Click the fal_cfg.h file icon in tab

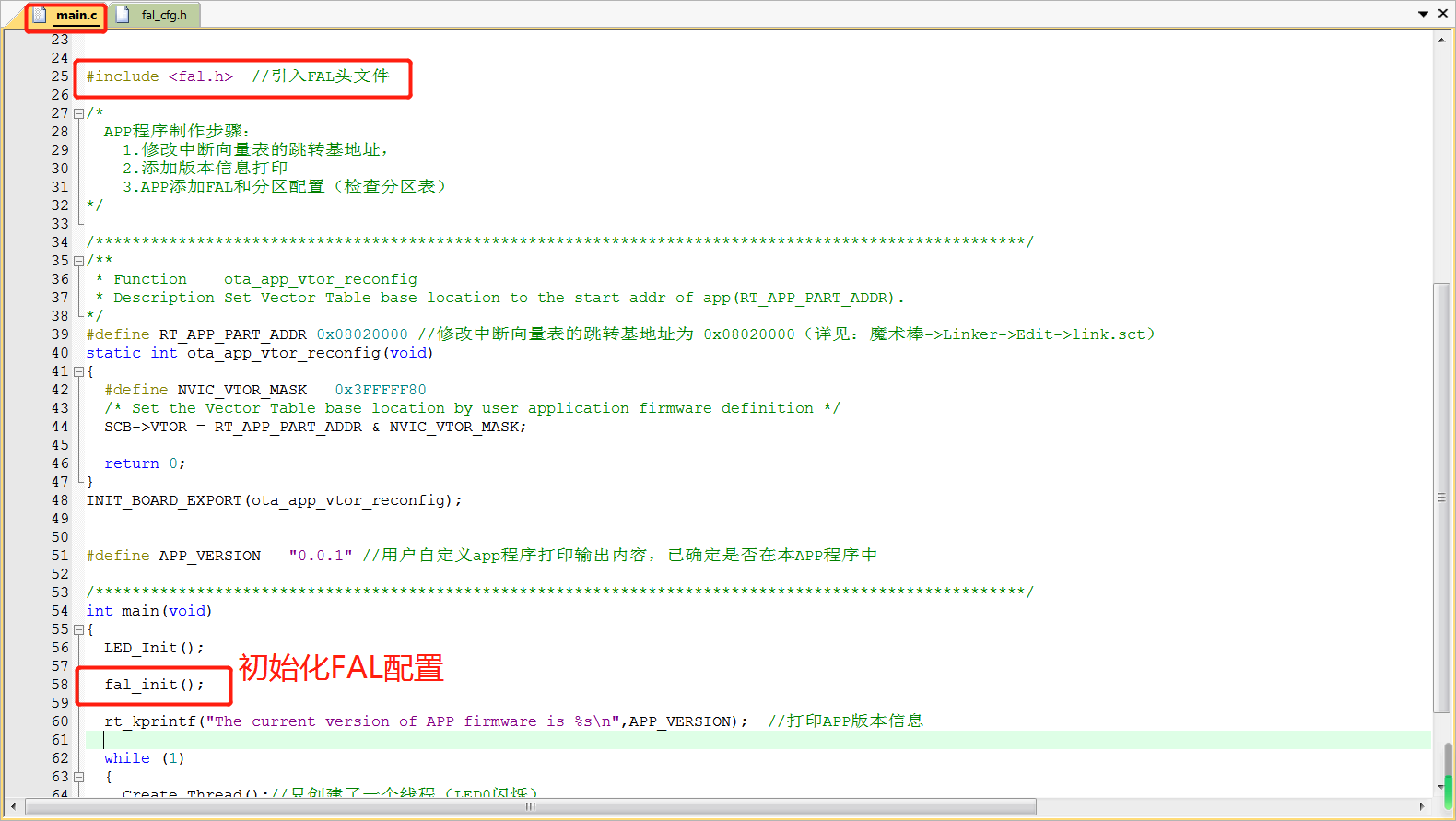(x=123, y=15)
